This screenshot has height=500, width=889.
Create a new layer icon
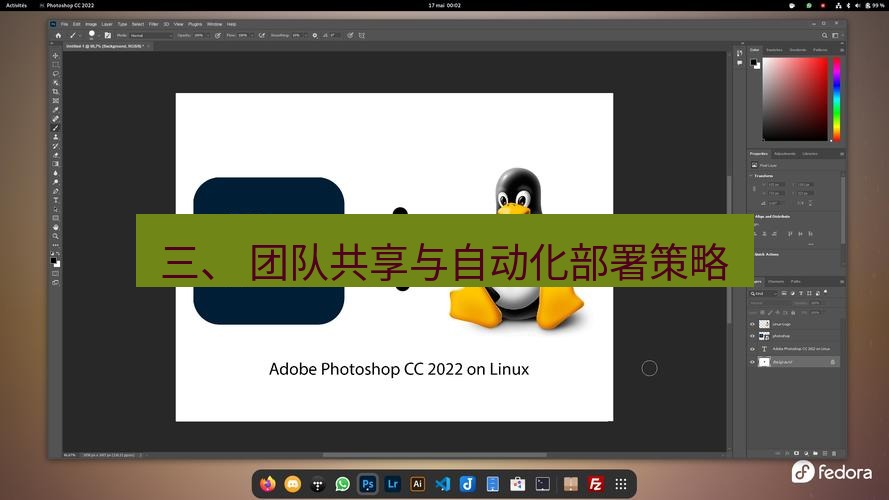click(825, 454)
